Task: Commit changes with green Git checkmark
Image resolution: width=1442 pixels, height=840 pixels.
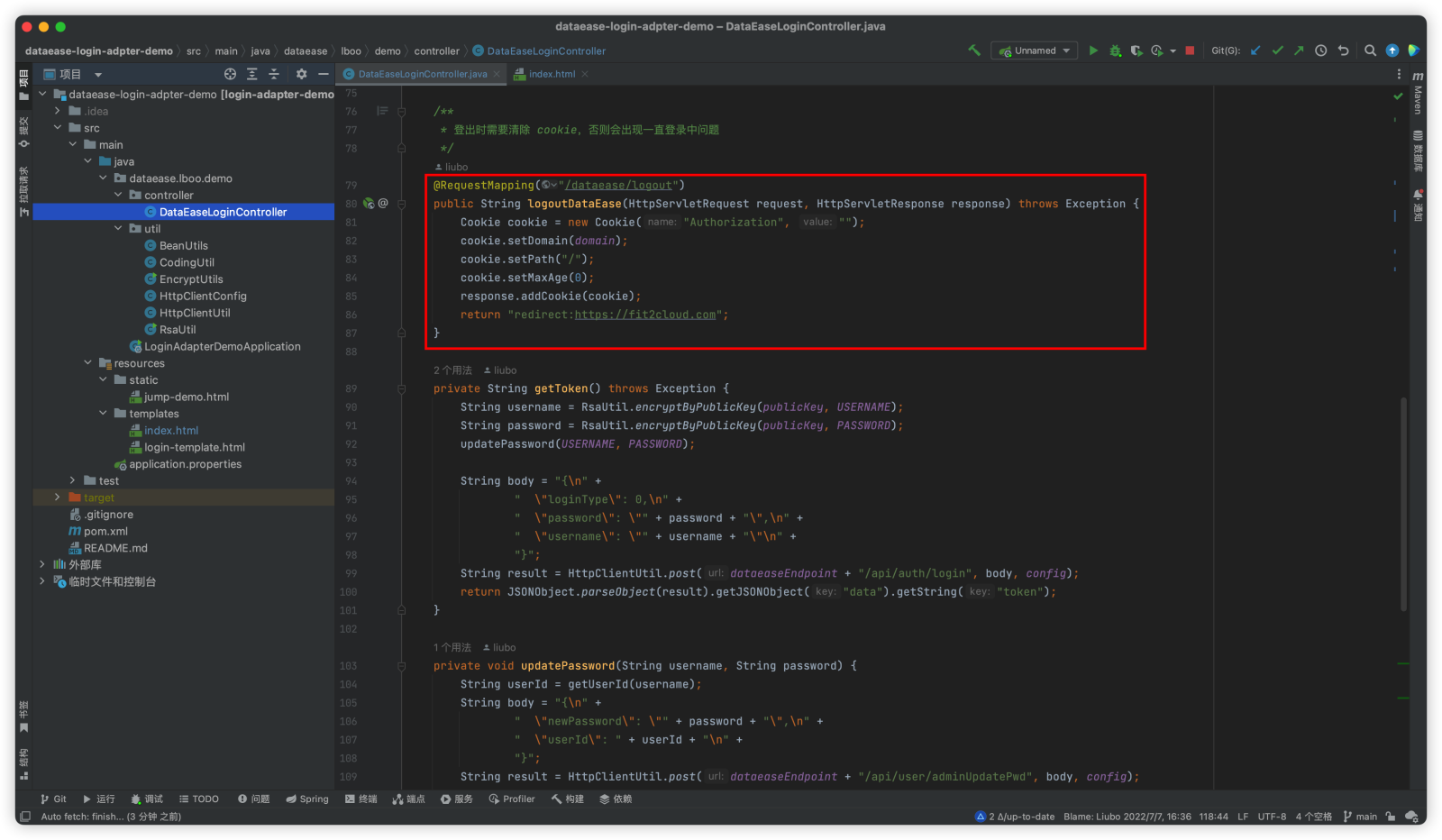Action: (x=1277, y=50)
